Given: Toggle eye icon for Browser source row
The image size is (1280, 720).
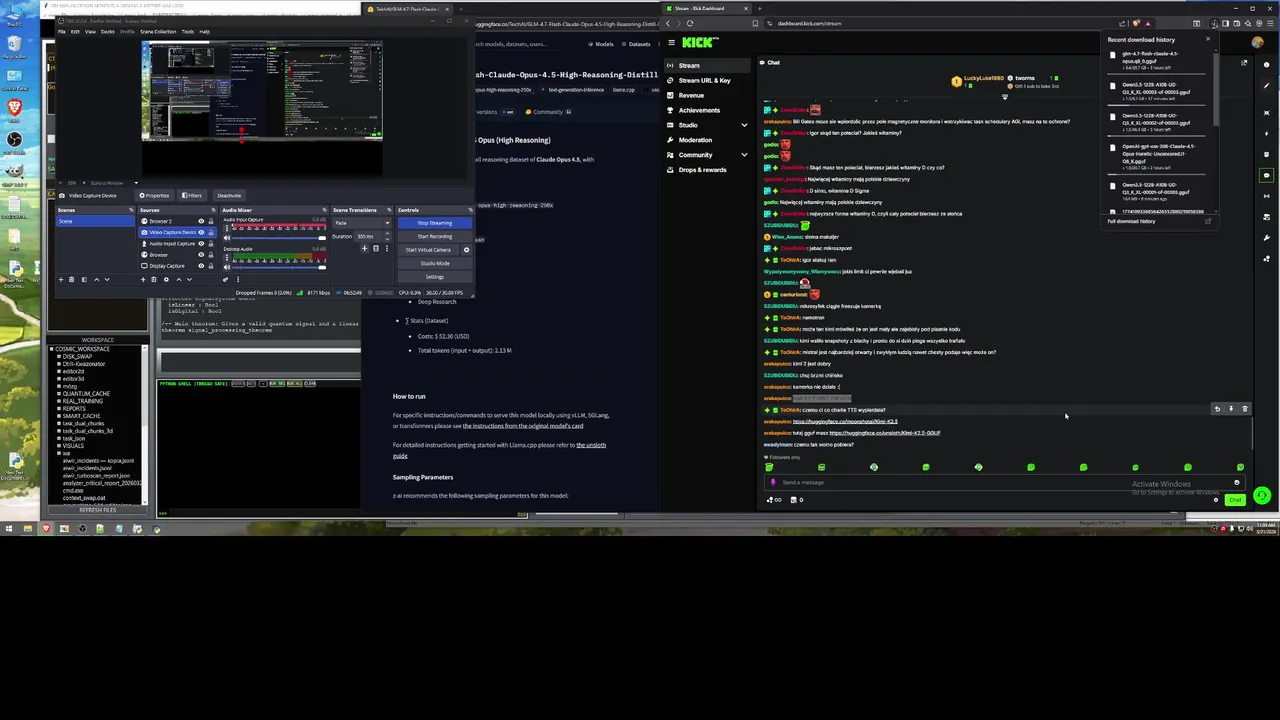Looking at the screenshot, I should click(x=201, y=255).
